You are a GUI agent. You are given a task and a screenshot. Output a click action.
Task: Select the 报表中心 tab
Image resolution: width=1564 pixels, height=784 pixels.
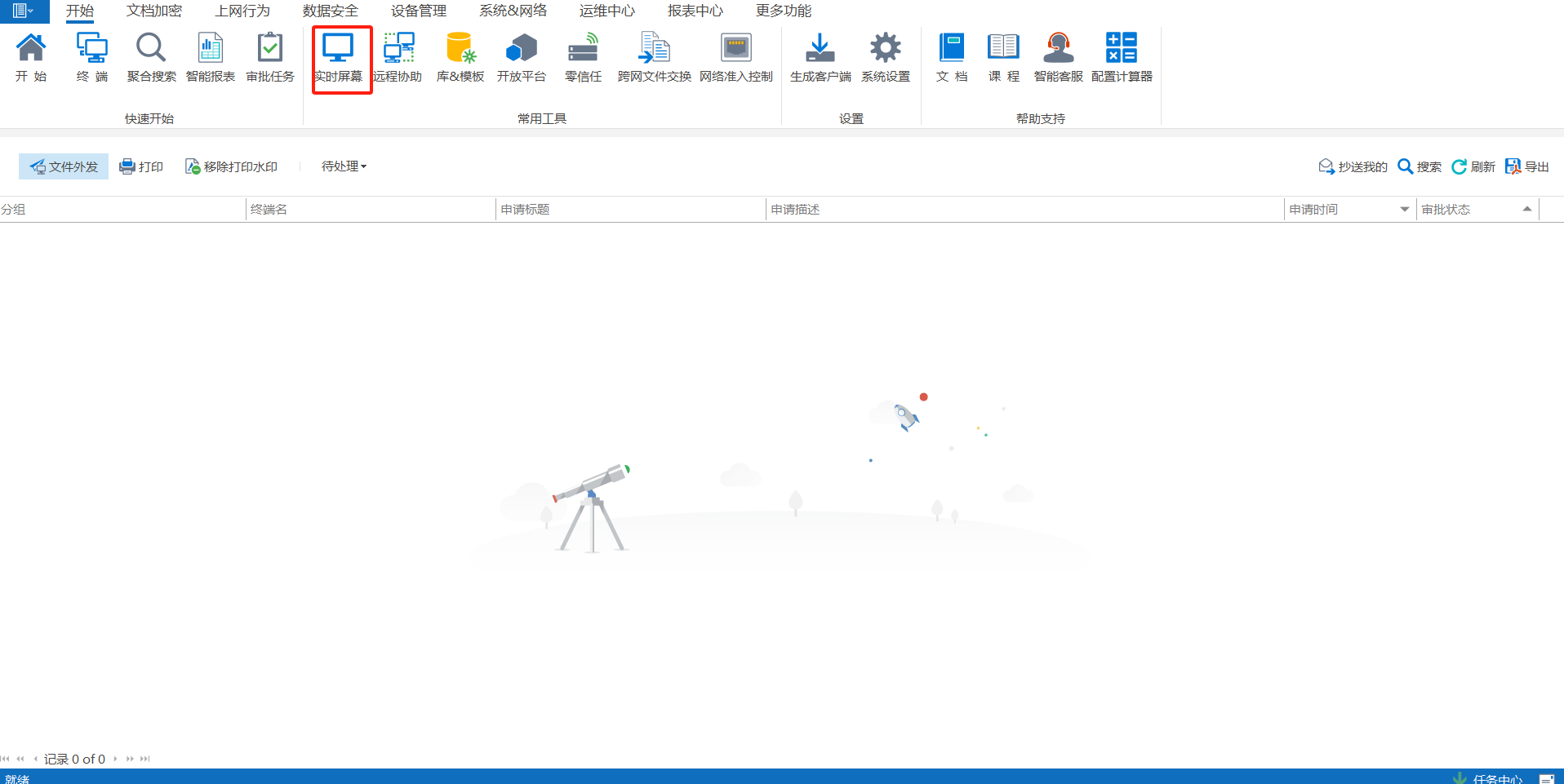point(695,11)
